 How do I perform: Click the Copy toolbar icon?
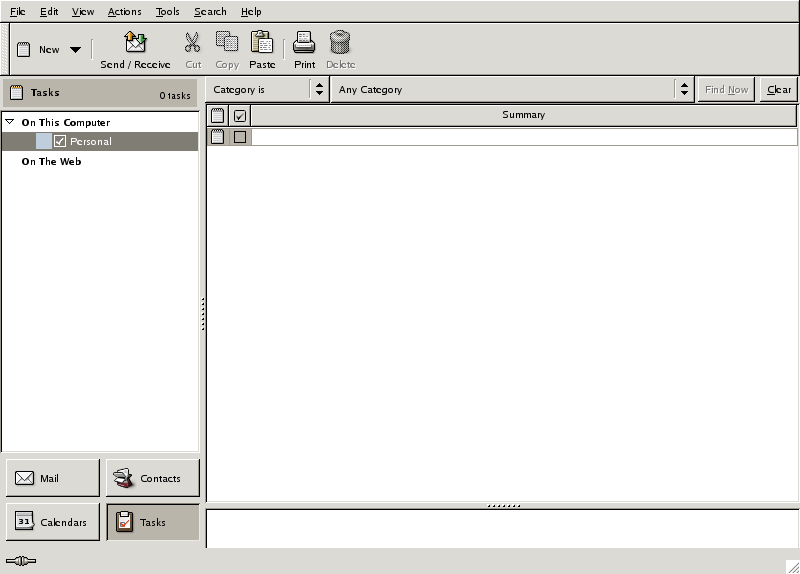pyautogui.click(x=227, y=42)
